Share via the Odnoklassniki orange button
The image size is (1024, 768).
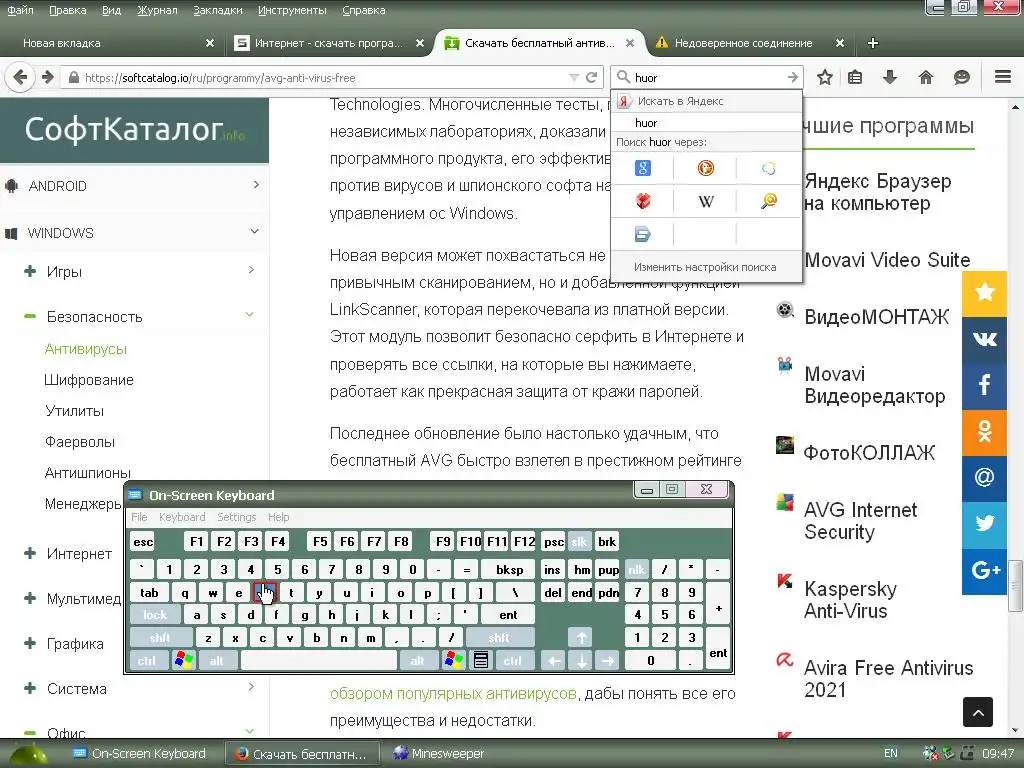tap(984, 431)
